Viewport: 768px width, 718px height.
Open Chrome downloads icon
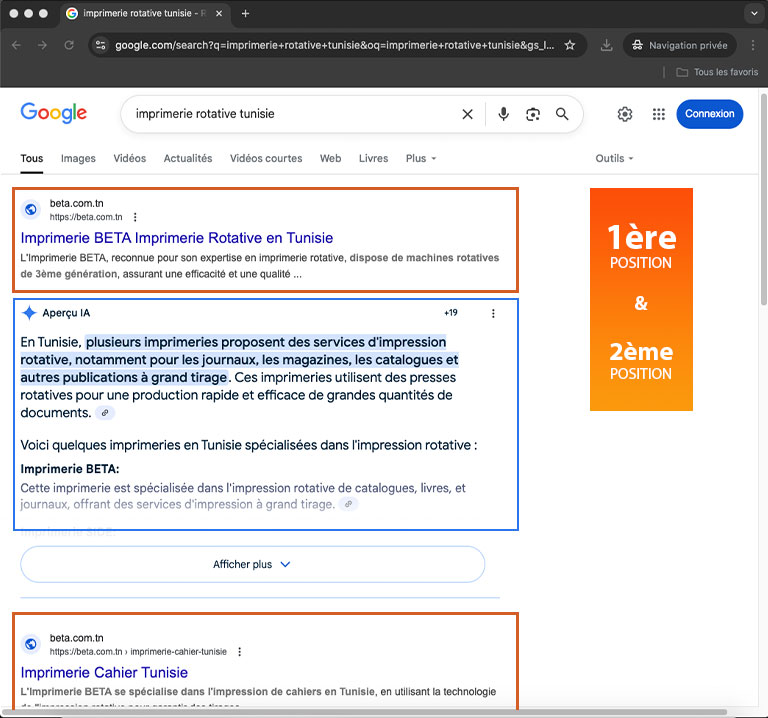607,45
